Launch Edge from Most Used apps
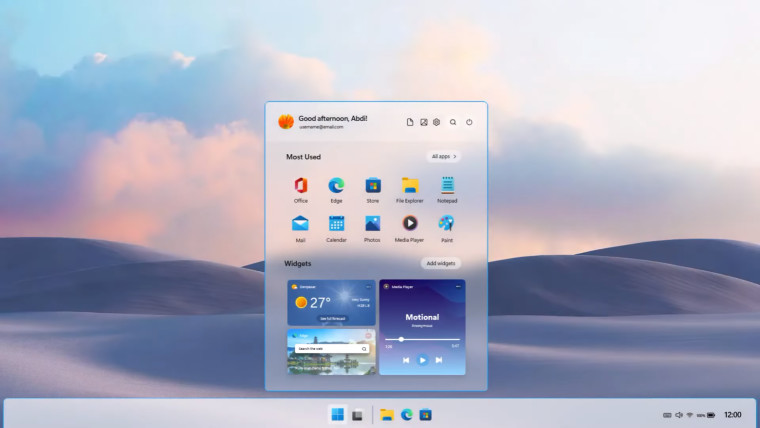This screenshot has width=760, height=428. (x=336, y=190)
